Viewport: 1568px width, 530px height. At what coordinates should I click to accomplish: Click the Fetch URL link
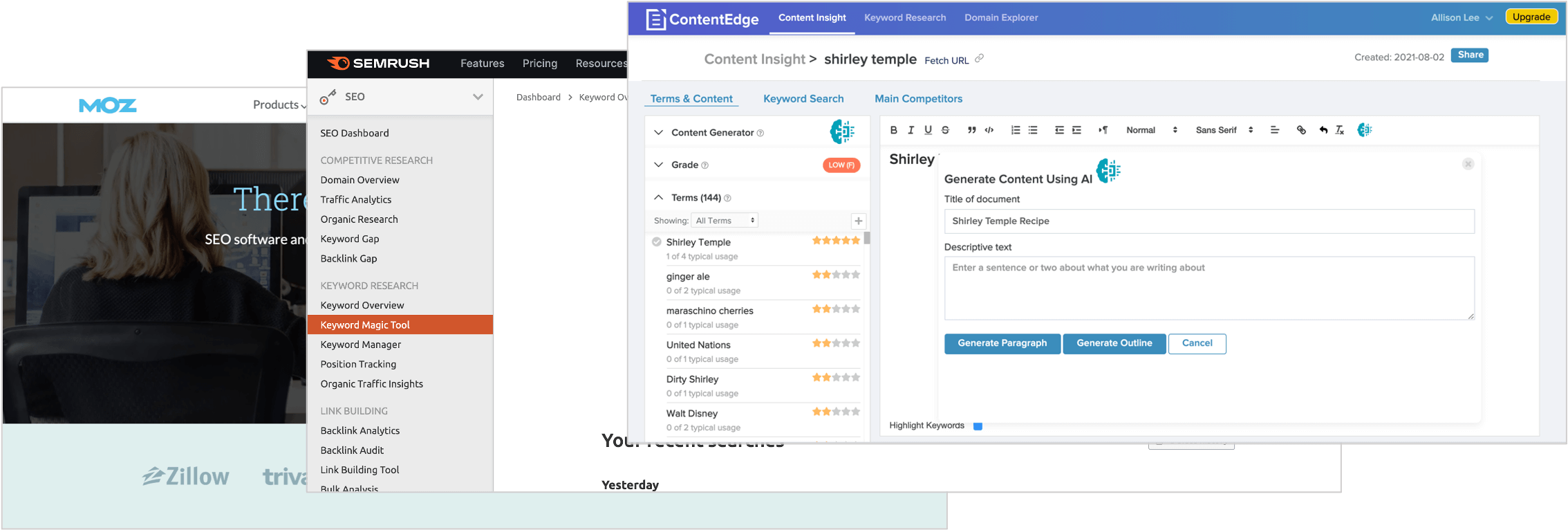point(946,61)
